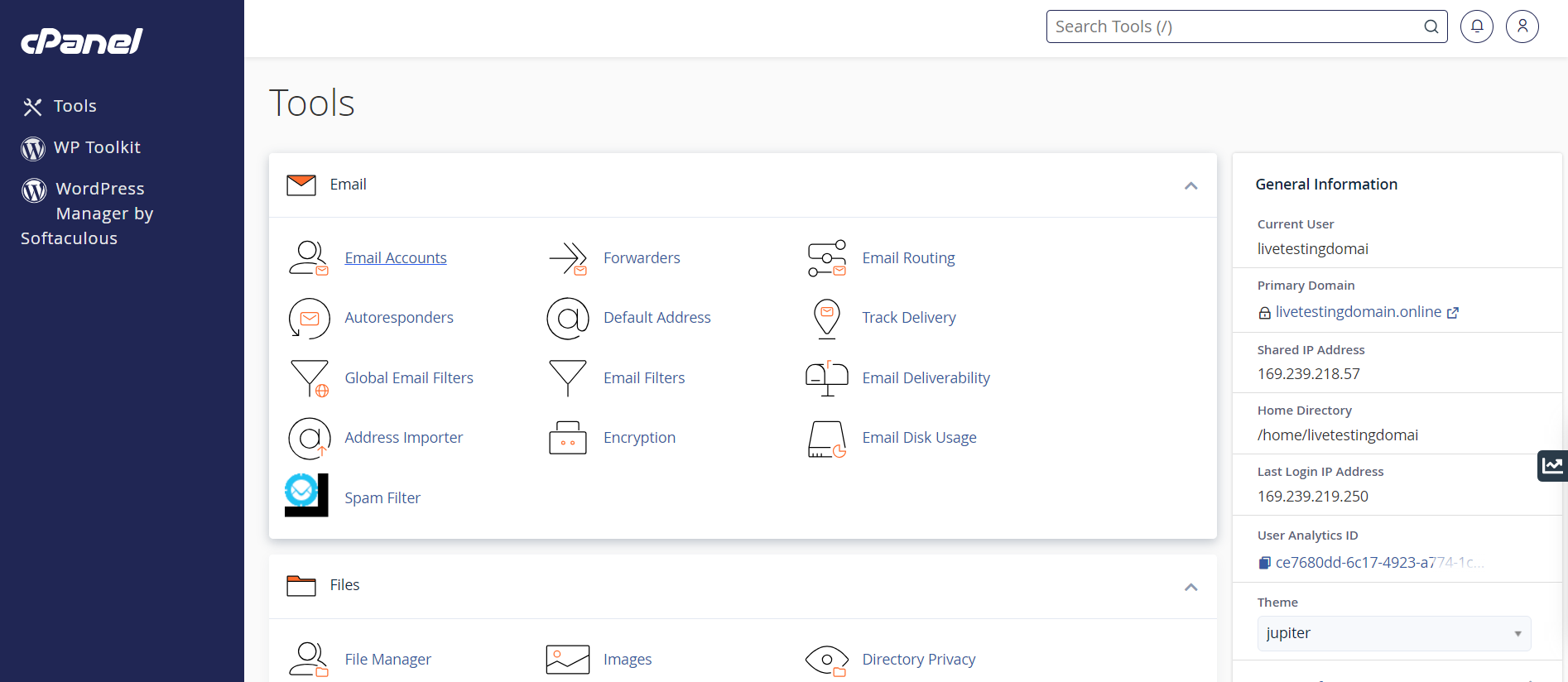Focus the Search Tools field
This screenshot has width=1568, height=682.
(x=1247, y=26)
